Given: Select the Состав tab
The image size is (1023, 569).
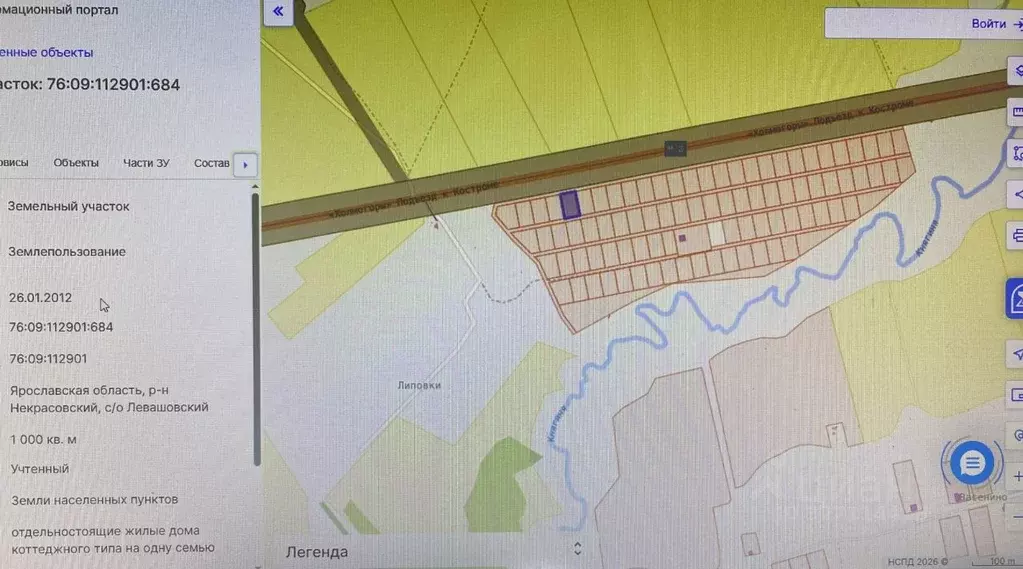Looking at the screenshot, I should (211, 163).
